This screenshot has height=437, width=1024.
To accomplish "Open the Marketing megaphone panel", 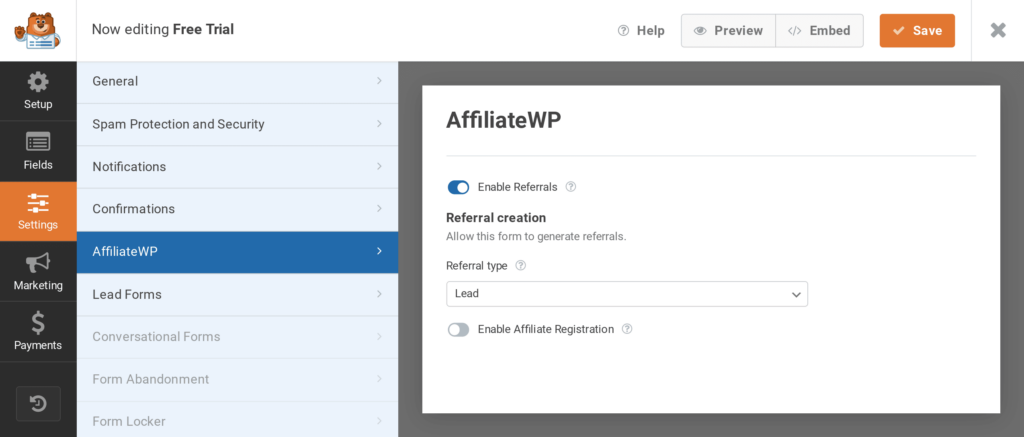I will (x=38, y=272).
